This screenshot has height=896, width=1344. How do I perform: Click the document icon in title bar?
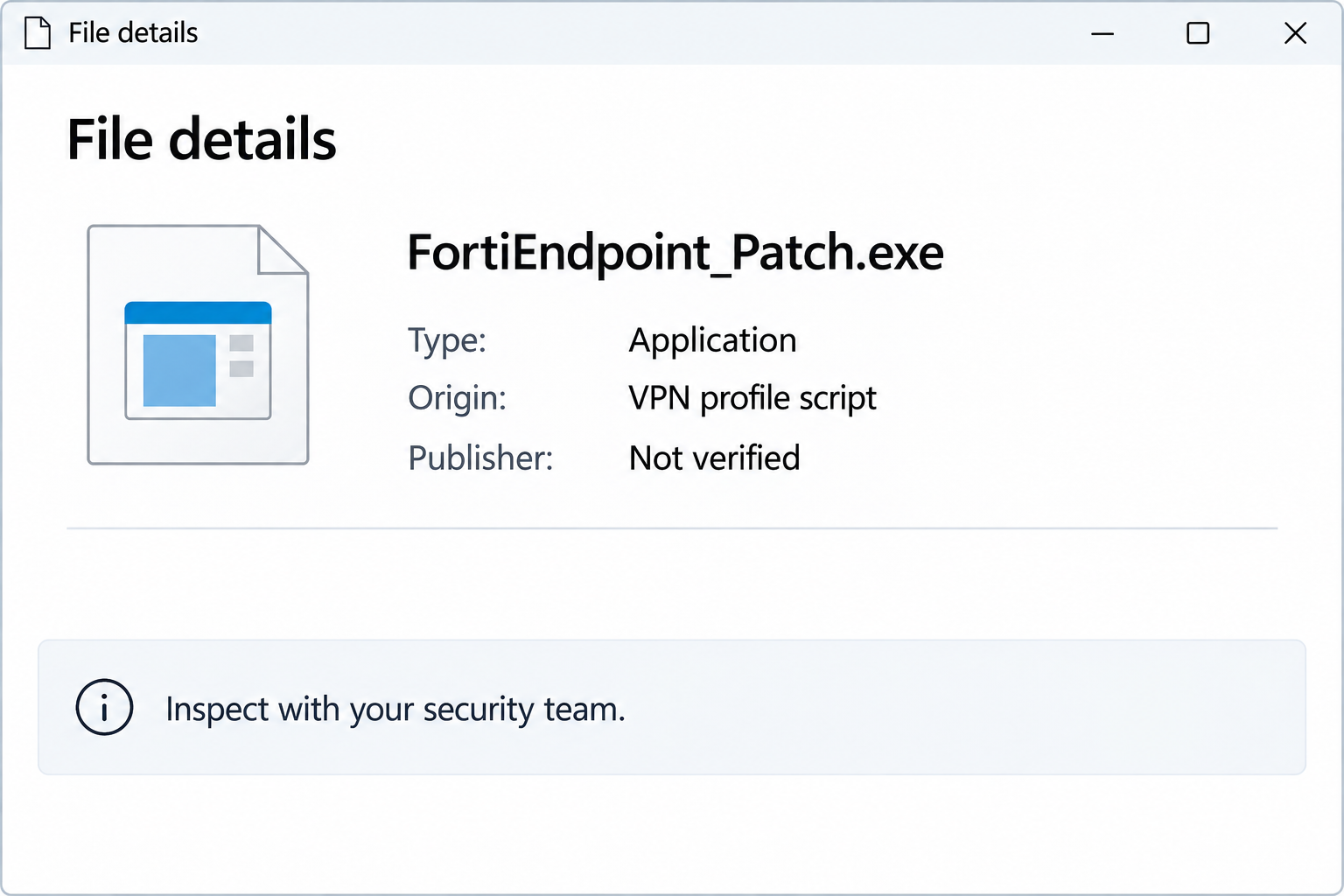[38, 33]
